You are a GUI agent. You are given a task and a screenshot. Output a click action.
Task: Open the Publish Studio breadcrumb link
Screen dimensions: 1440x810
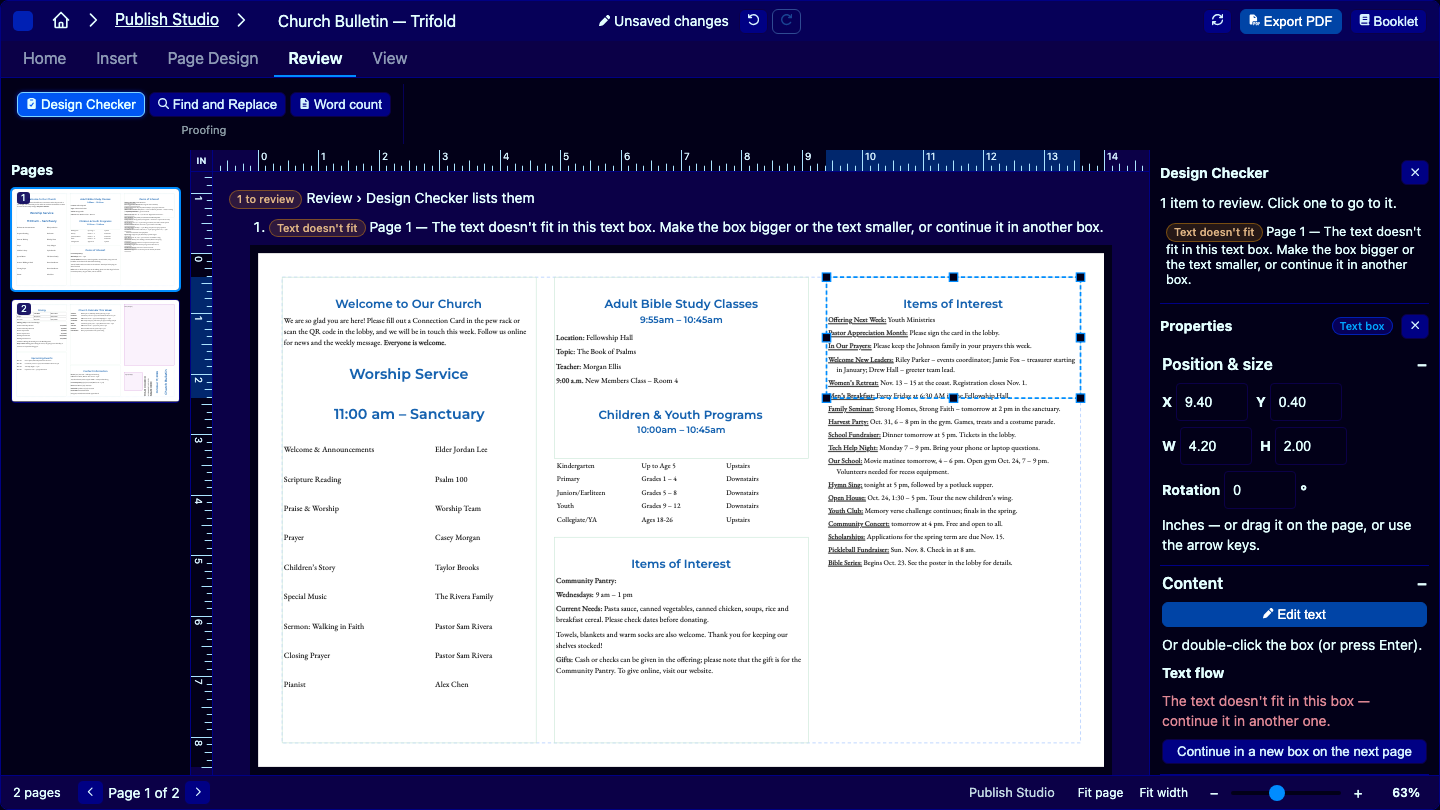(167, 20)
